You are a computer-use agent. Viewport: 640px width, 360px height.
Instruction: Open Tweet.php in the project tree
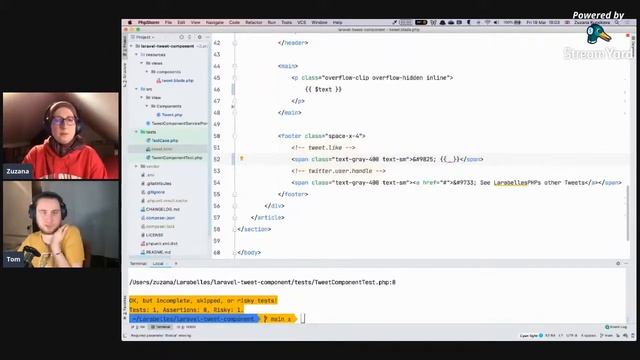(x=169, y=115)
